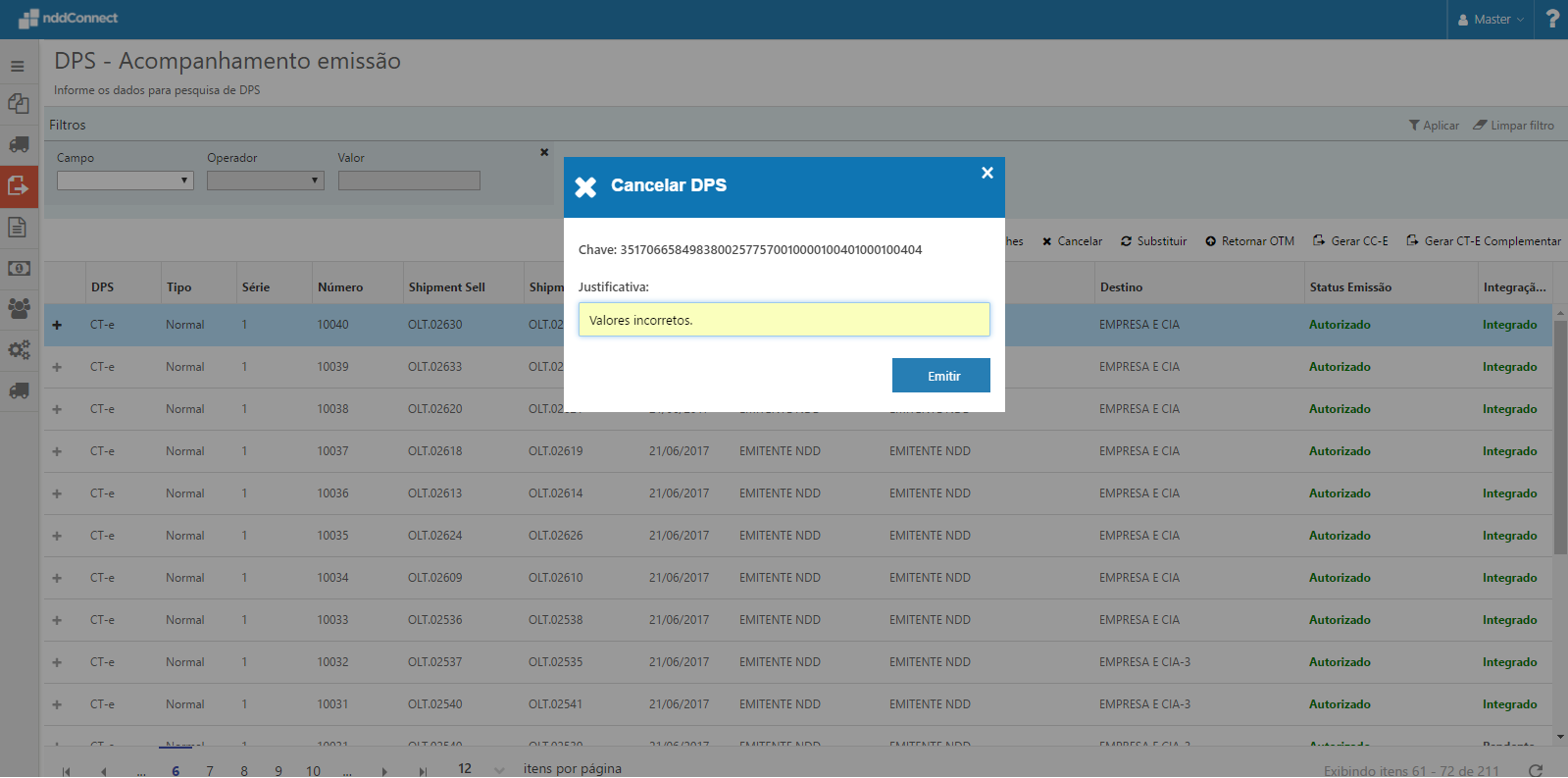The width and height of the screenshot is (1568, 778).
Task: Expand the row for number 10040
Action: (x=57, y=325)
